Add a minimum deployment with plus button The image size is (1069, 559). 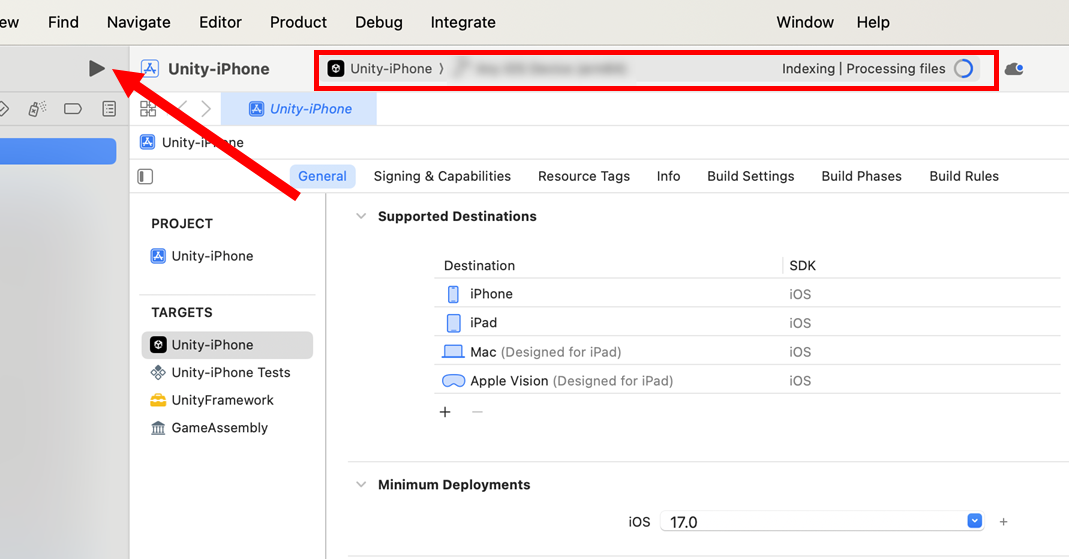coord(1003,522)
